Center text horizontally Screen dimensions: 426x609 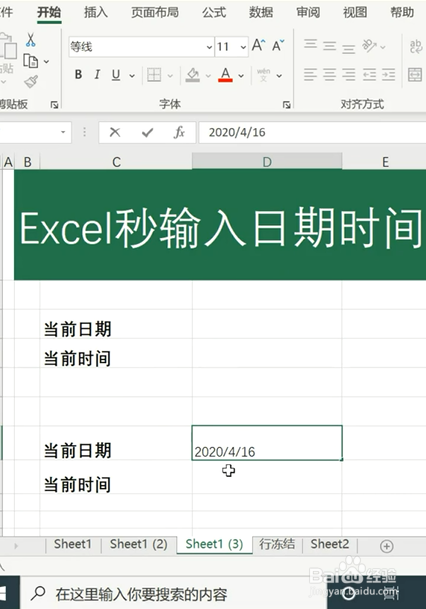click(329, 74)
